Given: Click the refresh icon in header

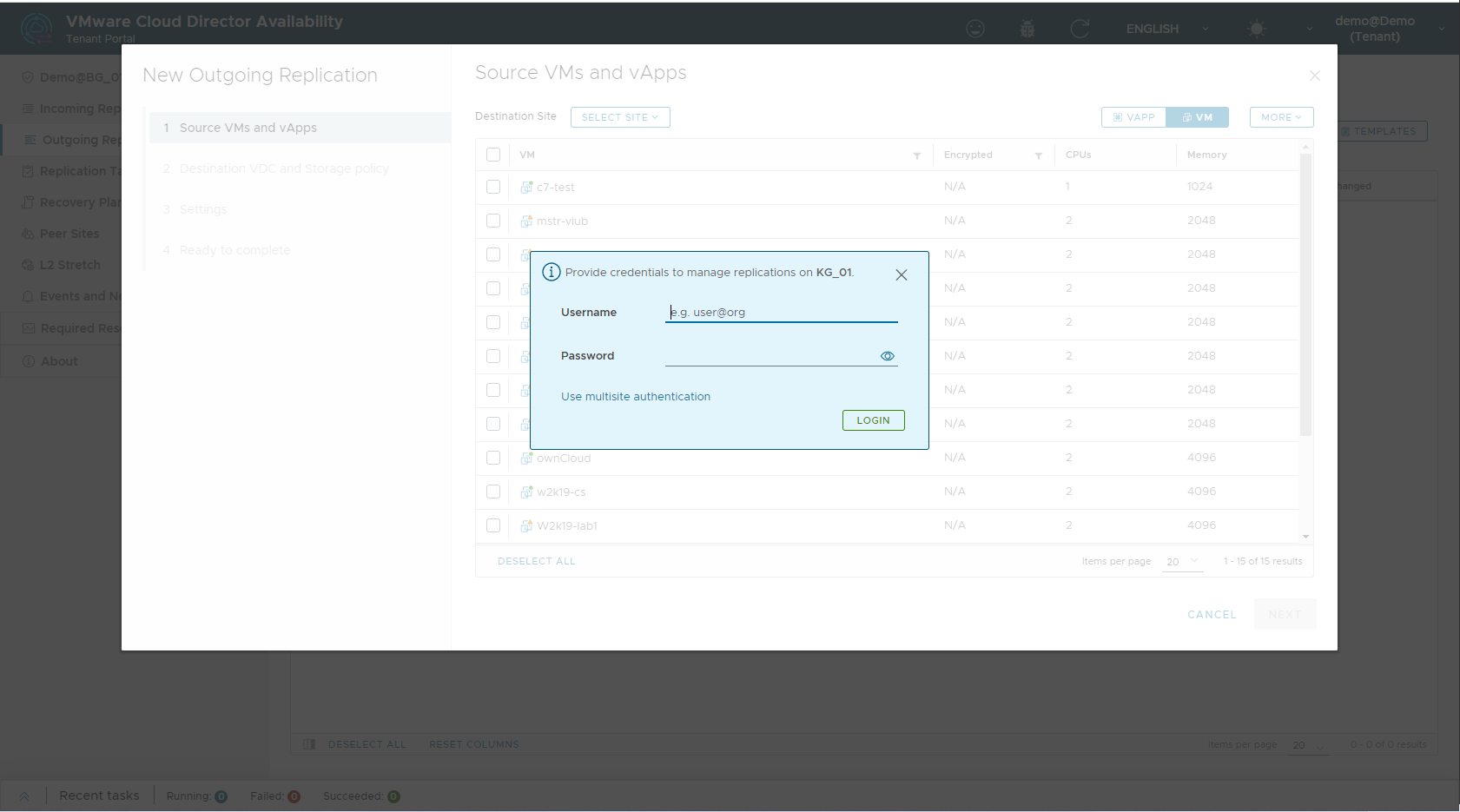Looking at the screenshot, I should tap(1080, 29).
